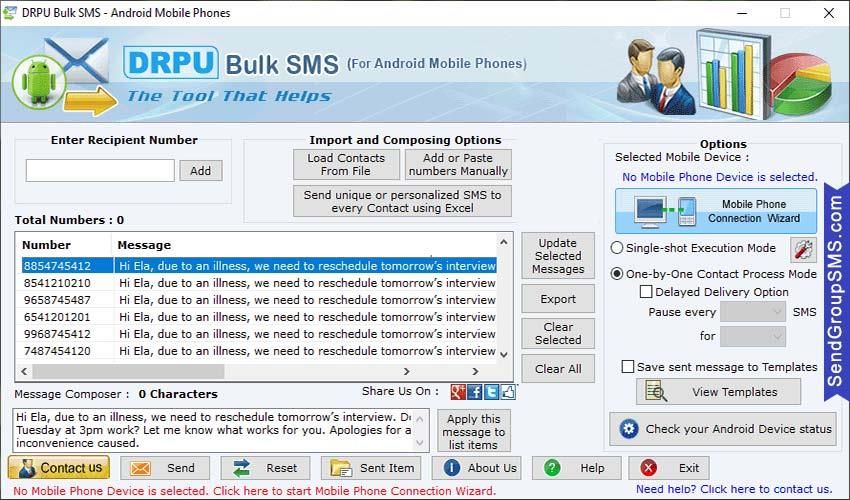Click Load Contacts From File
This screenshot has width=850, height=500.
tap(346, 164)
